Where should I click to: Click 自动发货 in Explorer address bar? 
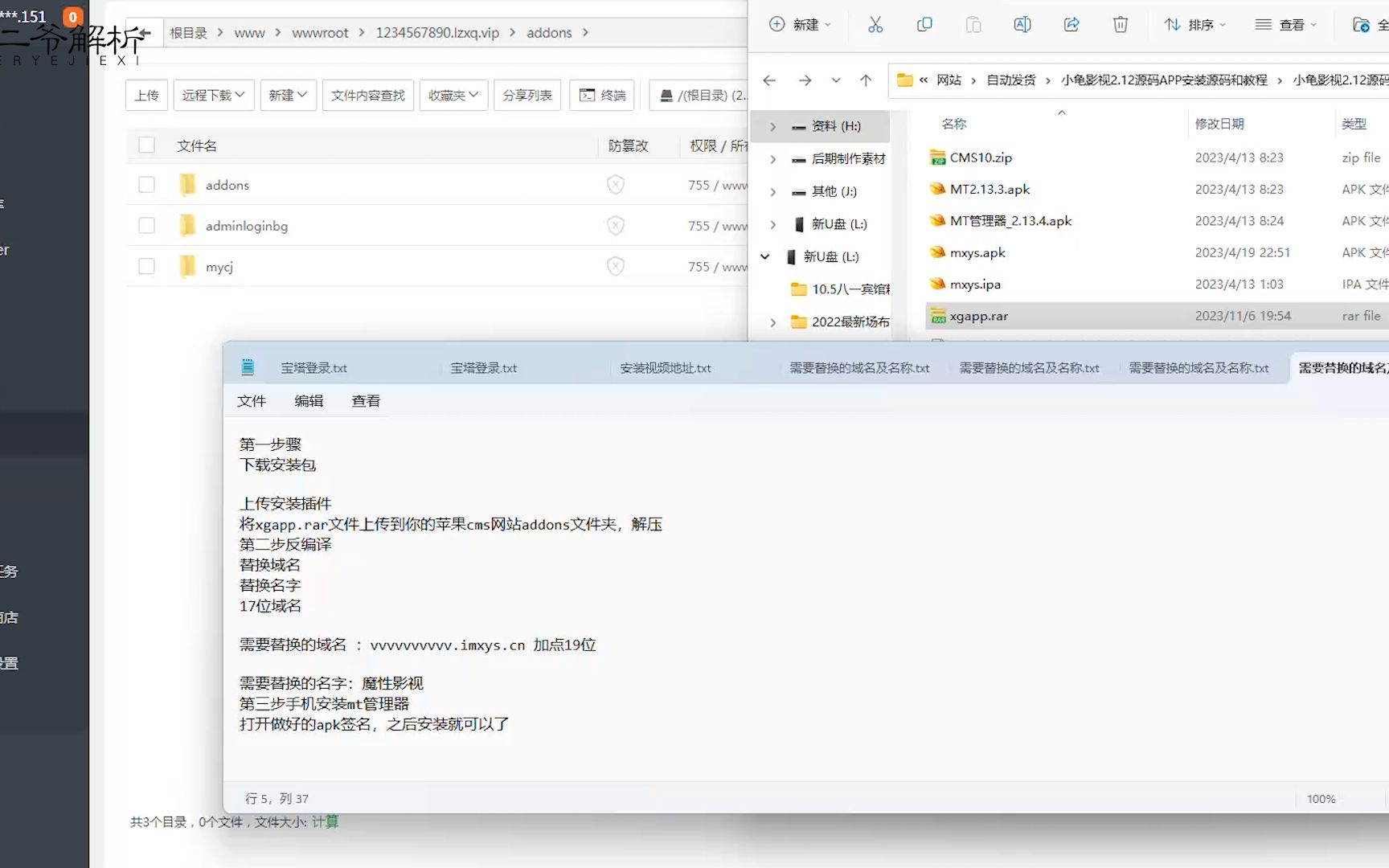tap(1011, 80)
